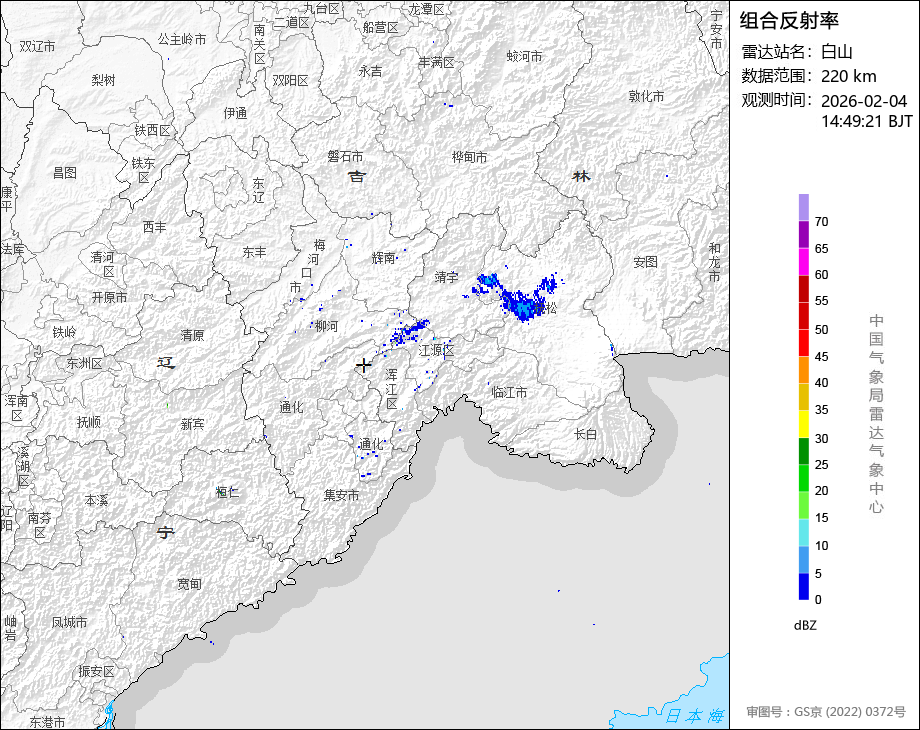Click the 昌图 map label
This screenshot has height=730, width=920.
click(65, 173)
